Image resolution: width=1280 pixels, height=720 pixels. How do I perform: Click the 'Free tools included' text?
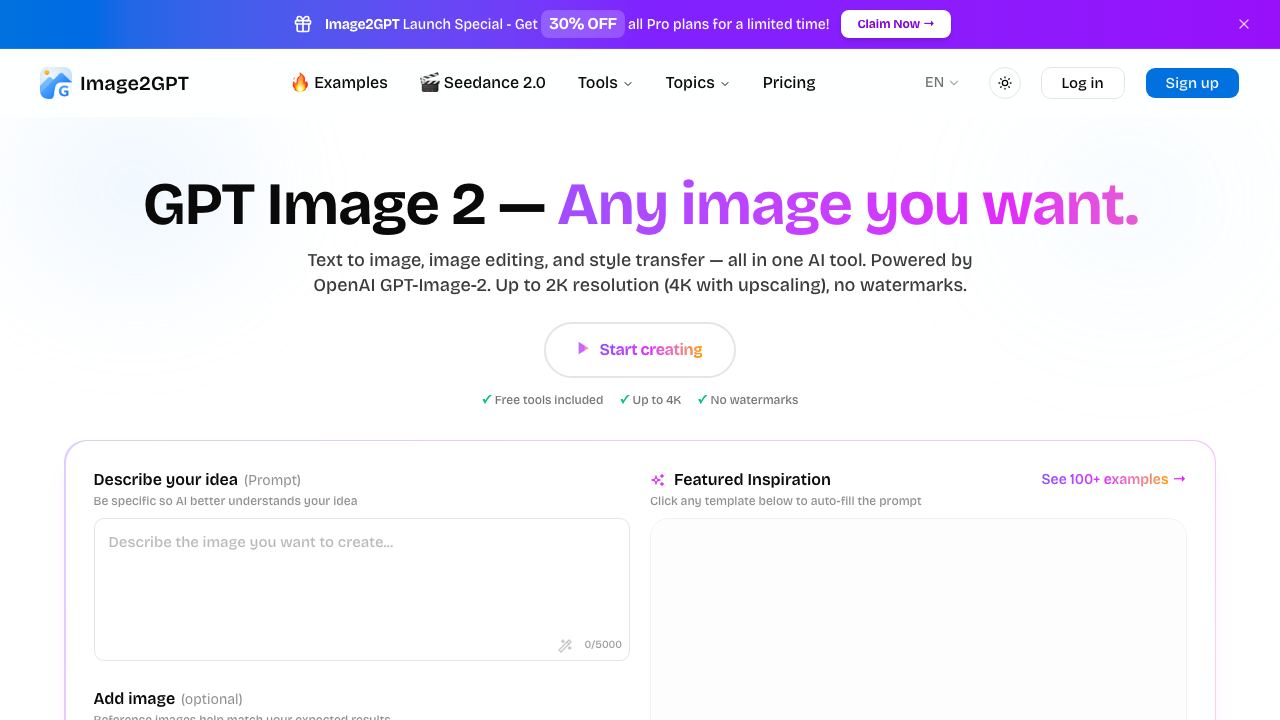click(x=548, y=400)
